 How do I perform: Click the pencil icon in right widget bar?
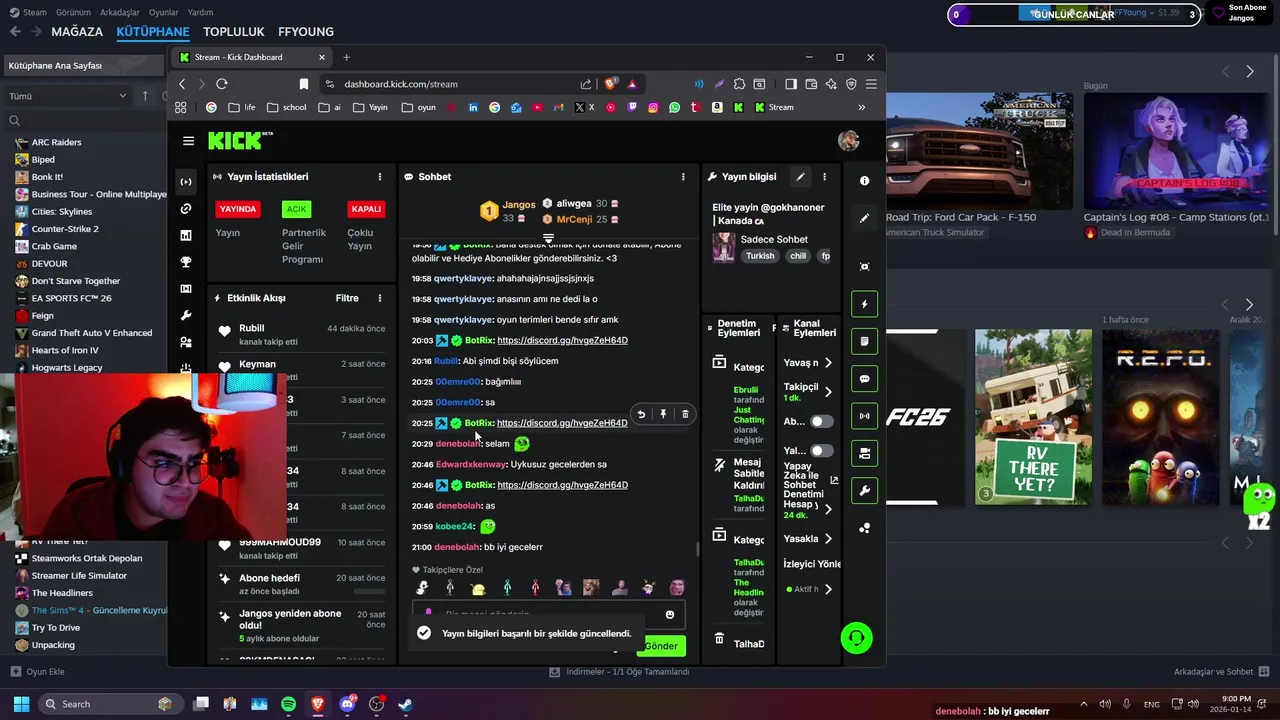864,218
